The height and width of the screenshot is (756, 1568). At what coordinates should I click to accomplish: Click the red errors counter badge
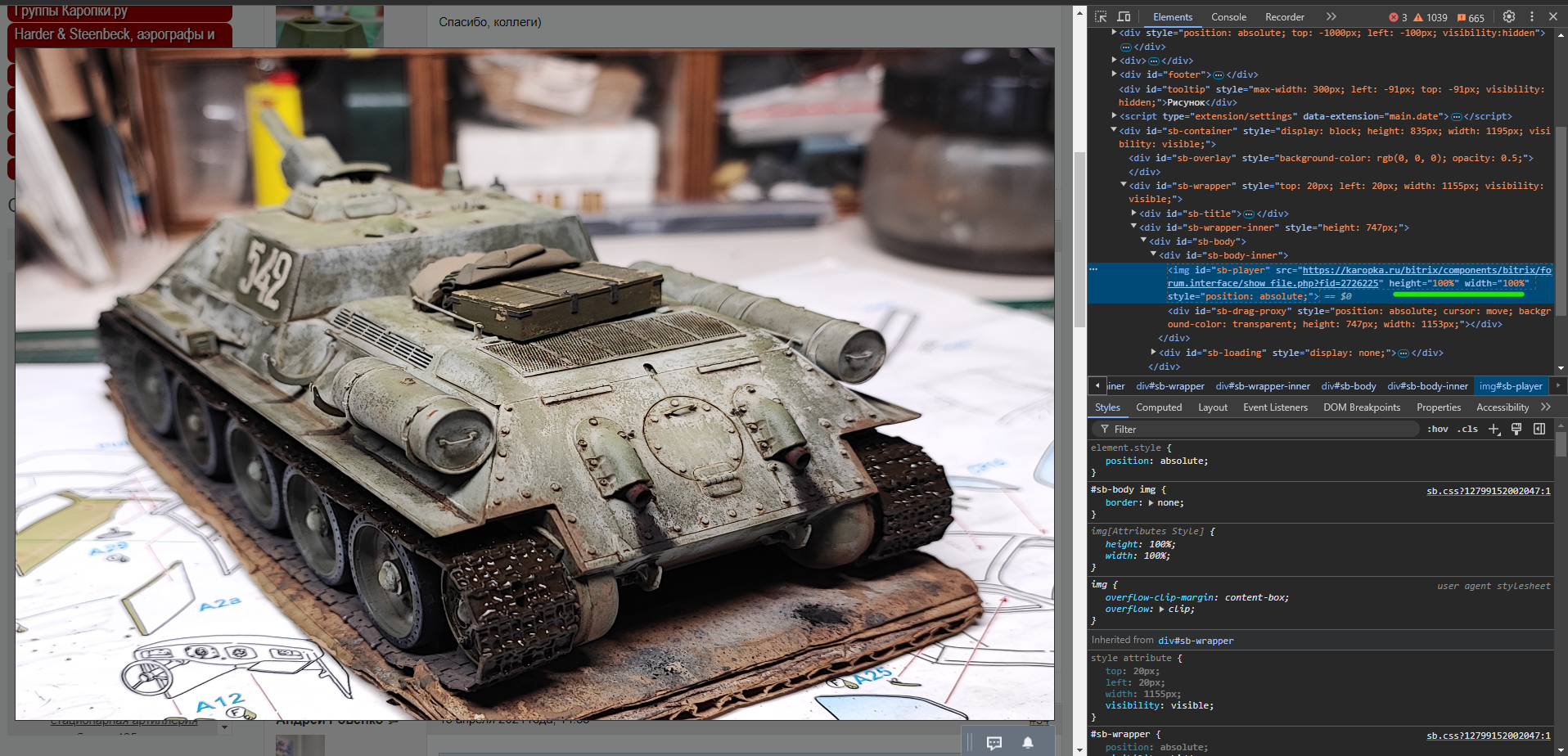tap(1398, 17)
